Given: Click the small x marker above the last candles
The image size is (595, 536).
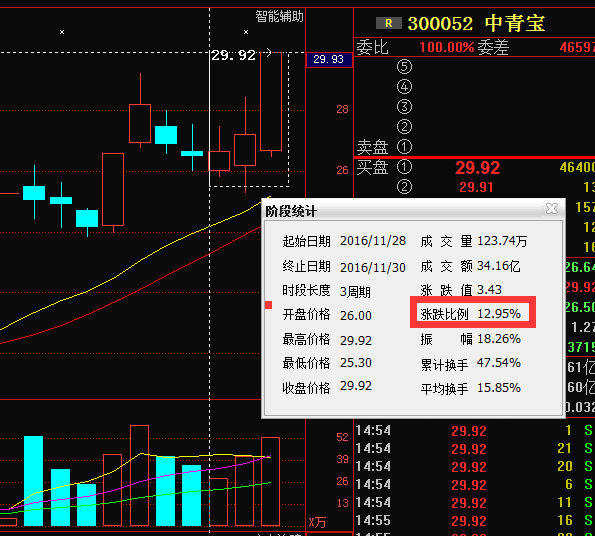Looking at the screenshot, I should (x=246, y=32).
